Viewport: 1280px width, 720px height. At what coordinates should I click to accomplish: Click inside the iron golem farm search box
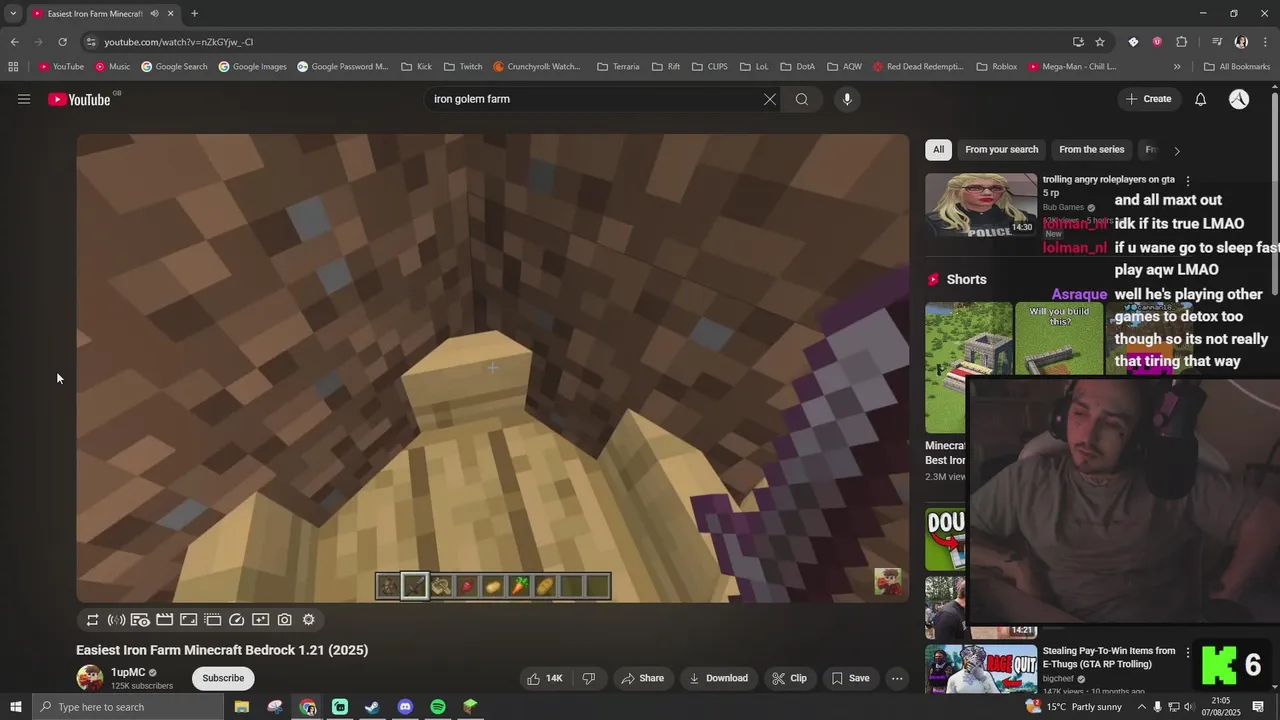tap(595, 99)
